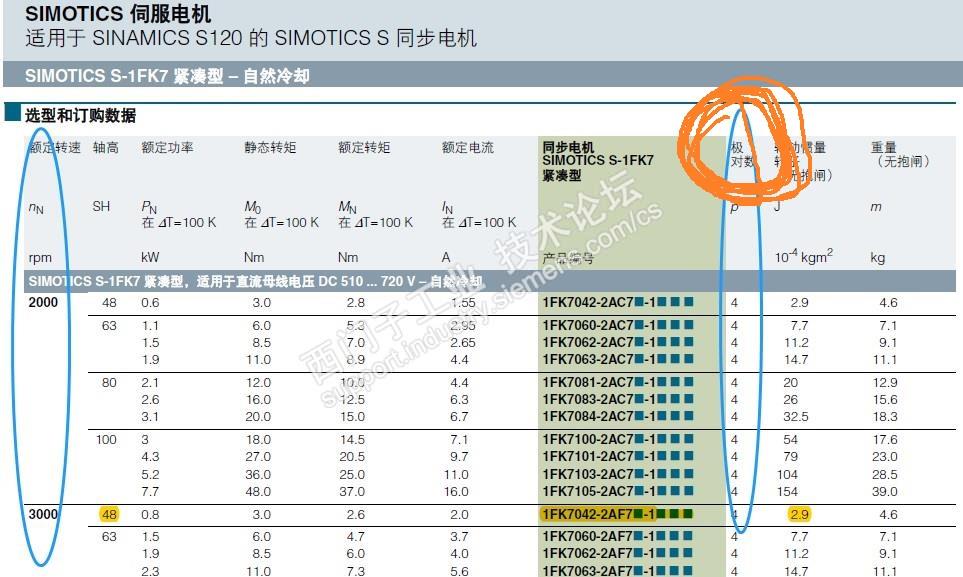Click rated power '0.6' in 1FK7042-2AC7 row
Screen dimensions: 963x577
coord(150,302)
